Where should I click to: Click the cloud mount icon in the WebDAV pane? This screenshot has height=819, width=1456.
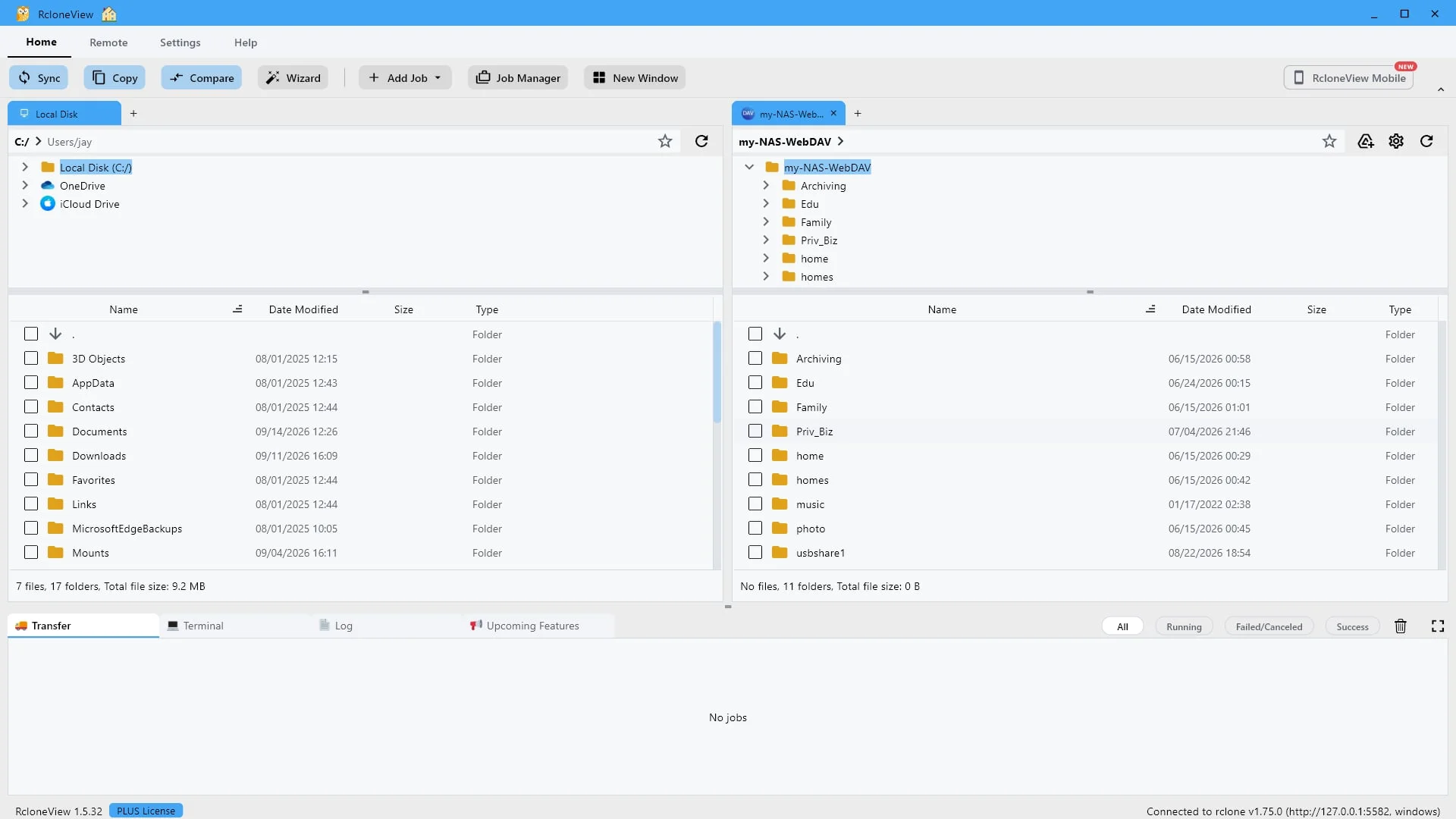point(1366,141)
